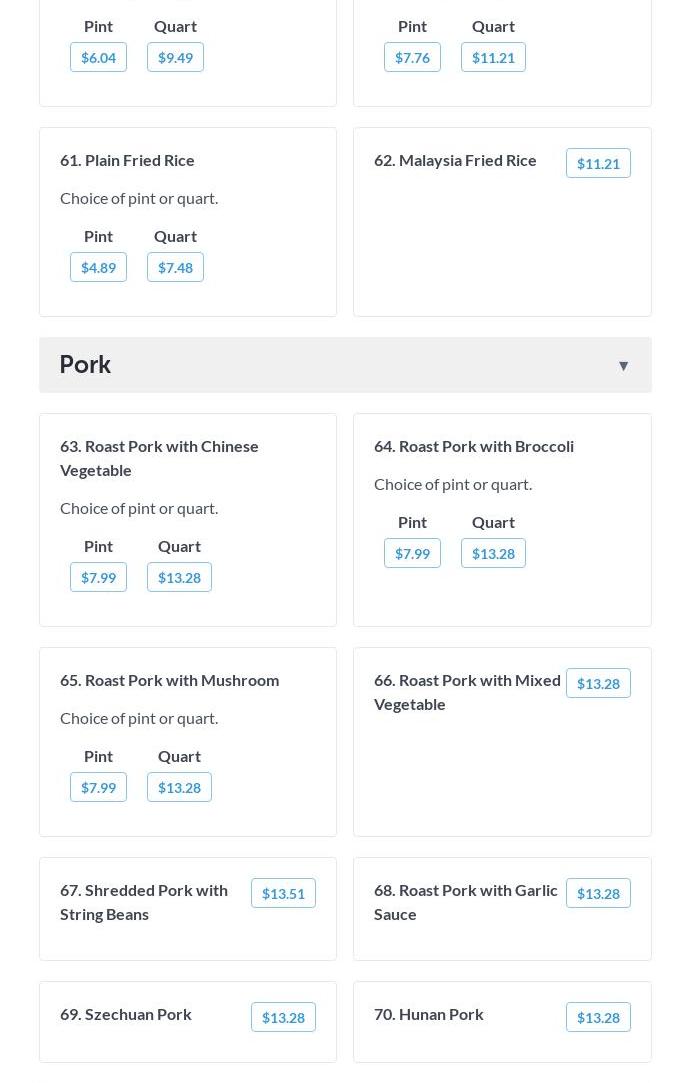Select Plain Fried Rice pint $4.89
The height and width of the screenshot is (1083, 690).
pyautogui.click(x=98, y=267)
